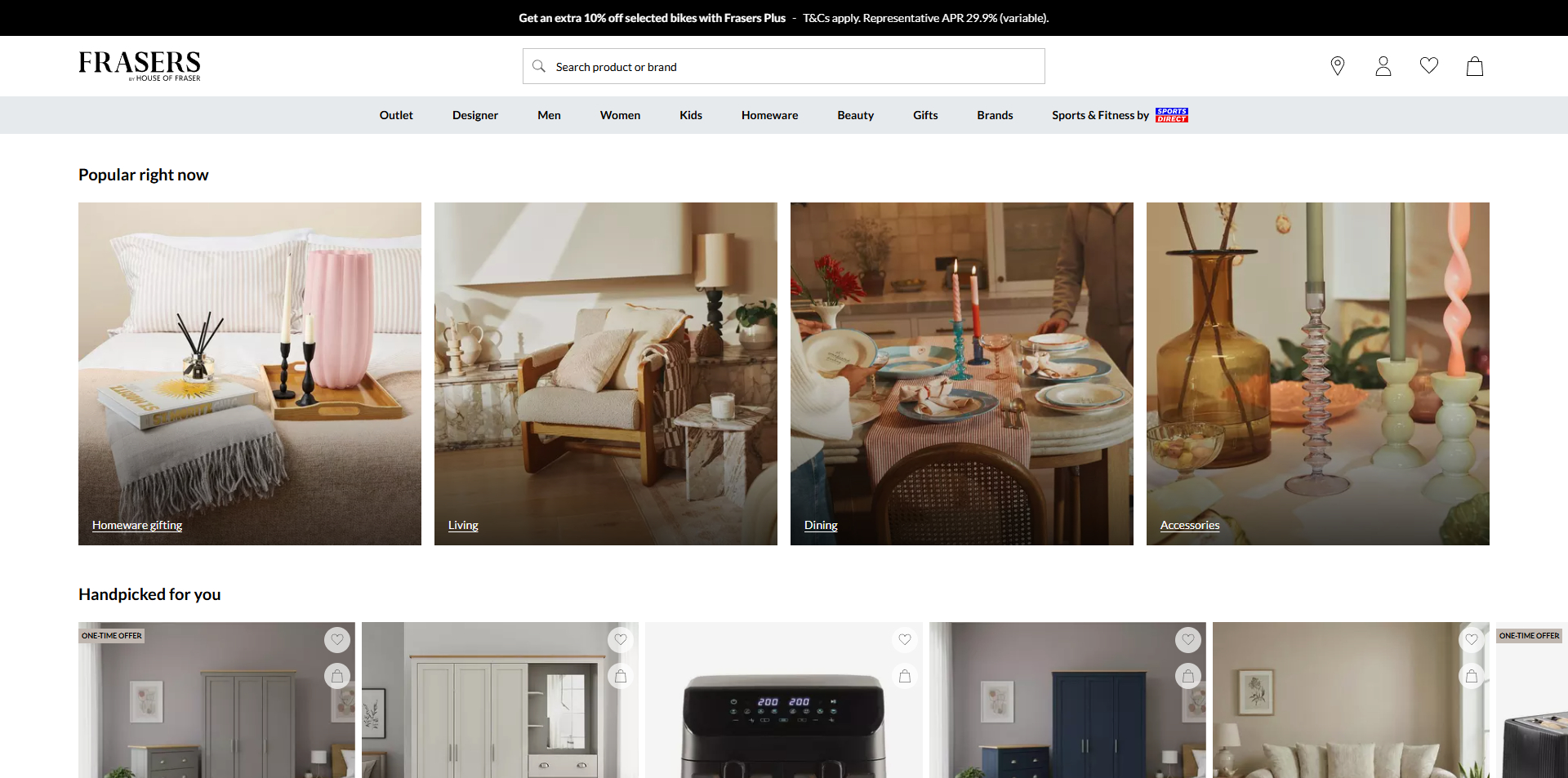
Task: Go to the Outlet section
Action: pyautogui.click(x=396, y=115)
